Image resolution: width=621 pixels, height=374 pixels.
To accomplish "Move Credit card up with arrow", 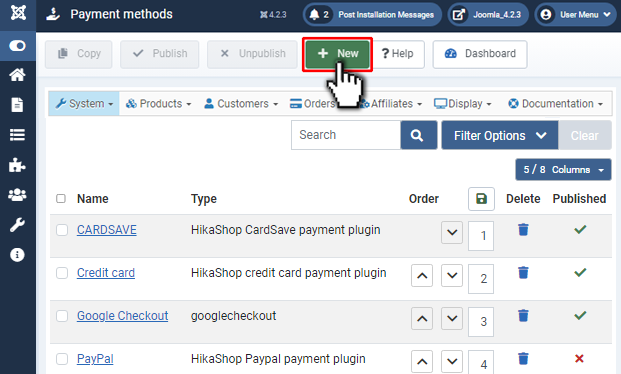I will point(422,275).
